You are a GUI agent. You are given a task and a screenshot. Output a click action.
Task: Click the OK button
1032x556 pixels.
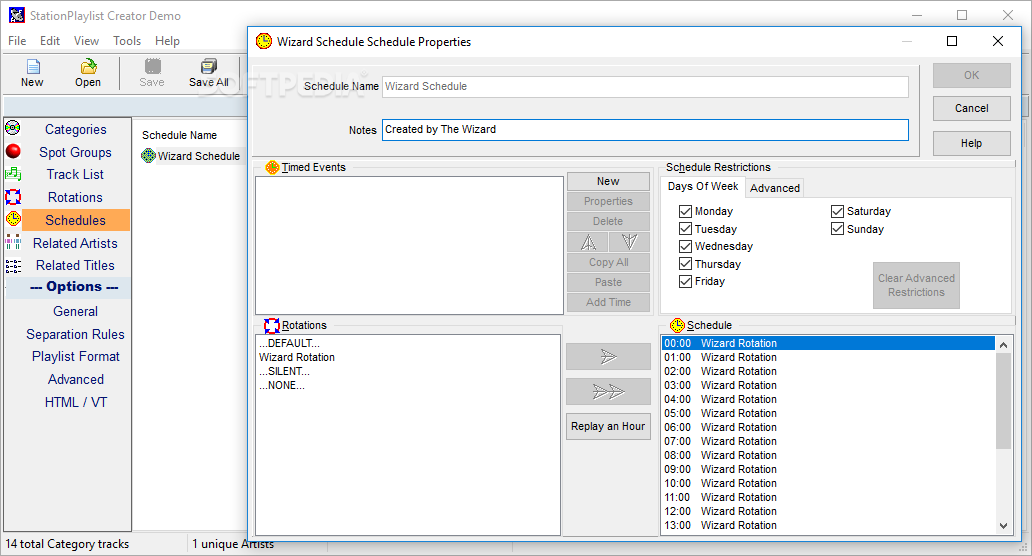pos(971,76)
